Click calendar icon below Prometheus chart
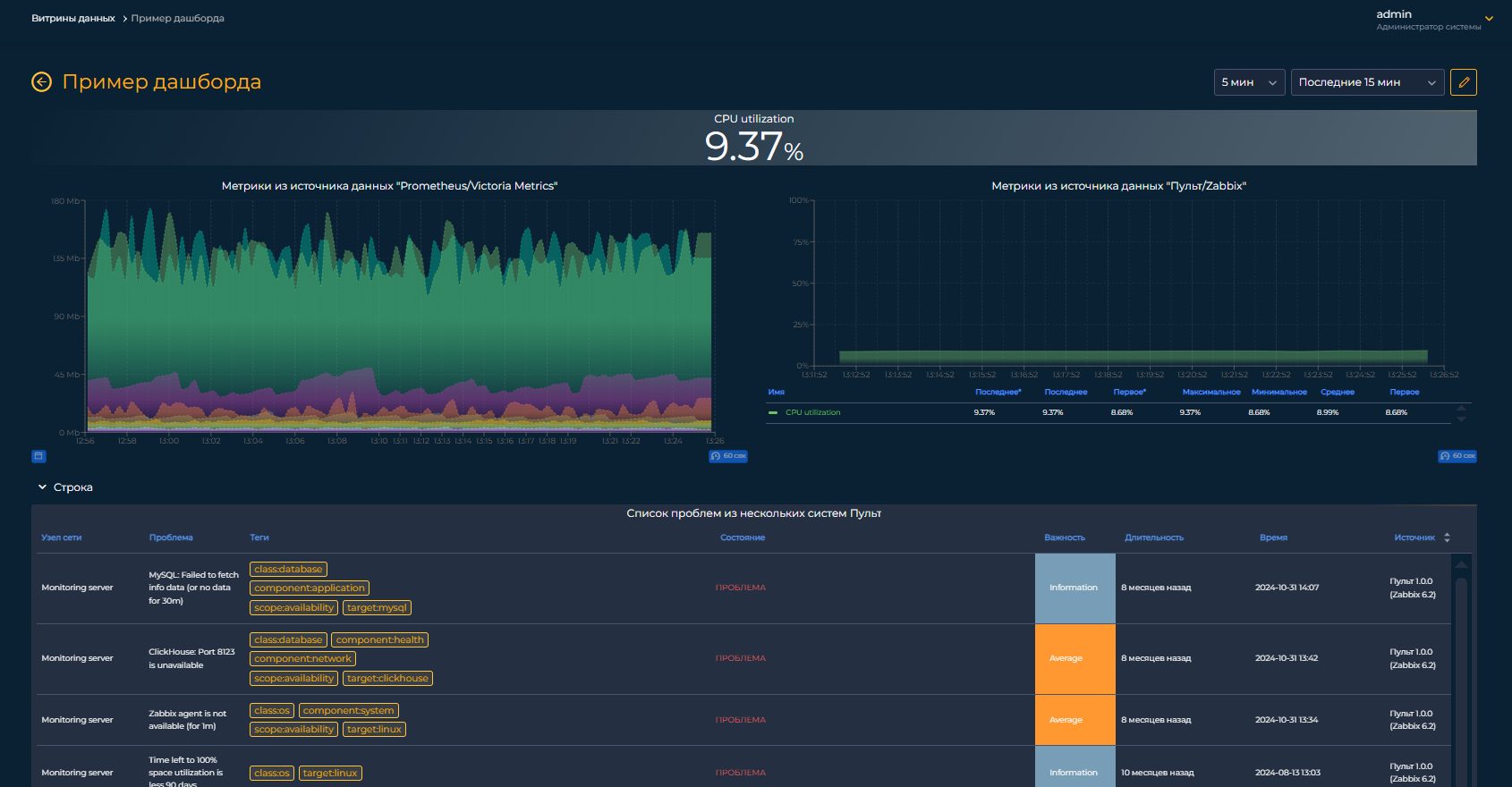Screen dimensions: 1512x787 coord(38,456)
